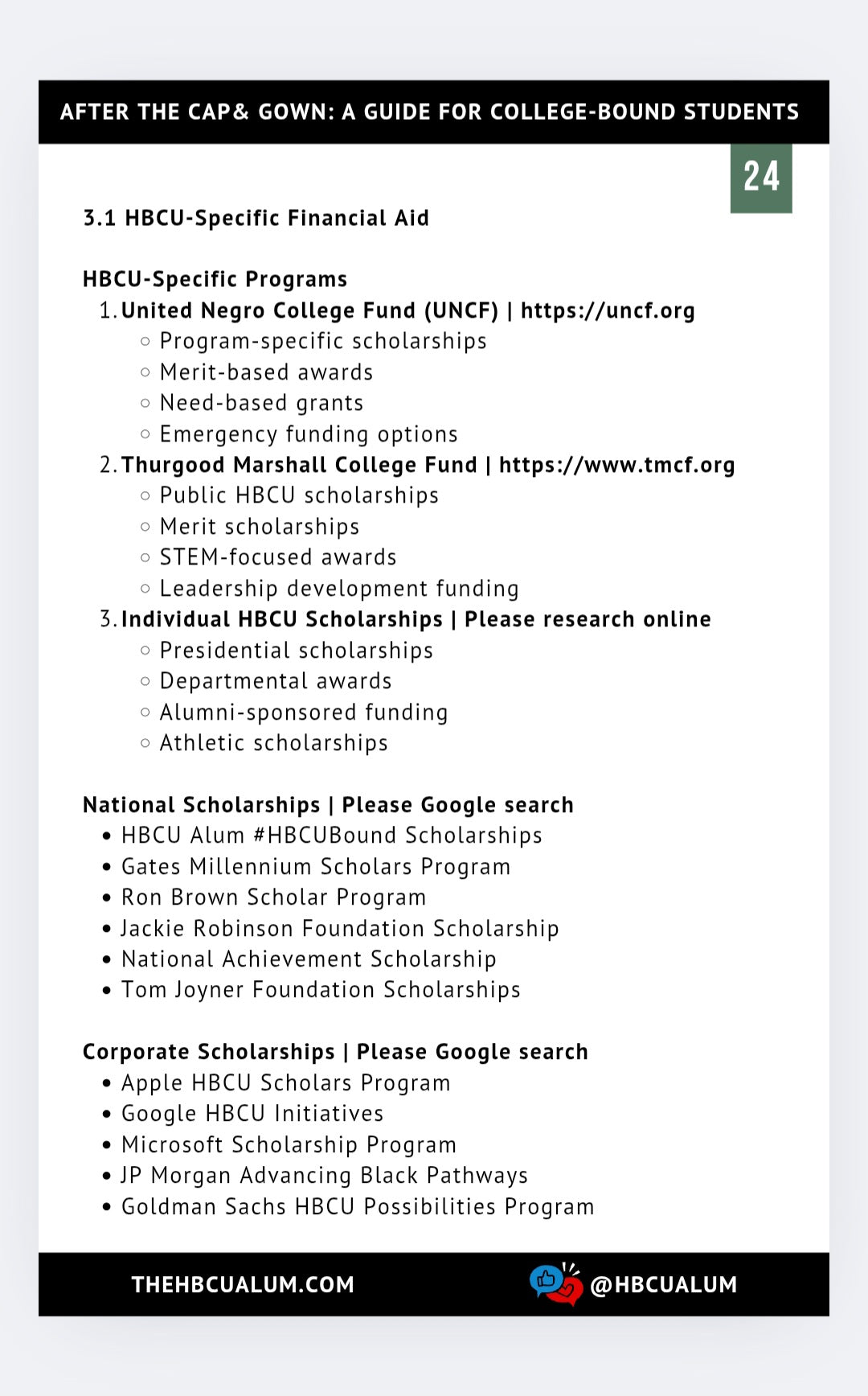This screenshot has height=1396, width=868.
Task: Click "Emergency funding options" bullet item
Action: click(309, 434)
